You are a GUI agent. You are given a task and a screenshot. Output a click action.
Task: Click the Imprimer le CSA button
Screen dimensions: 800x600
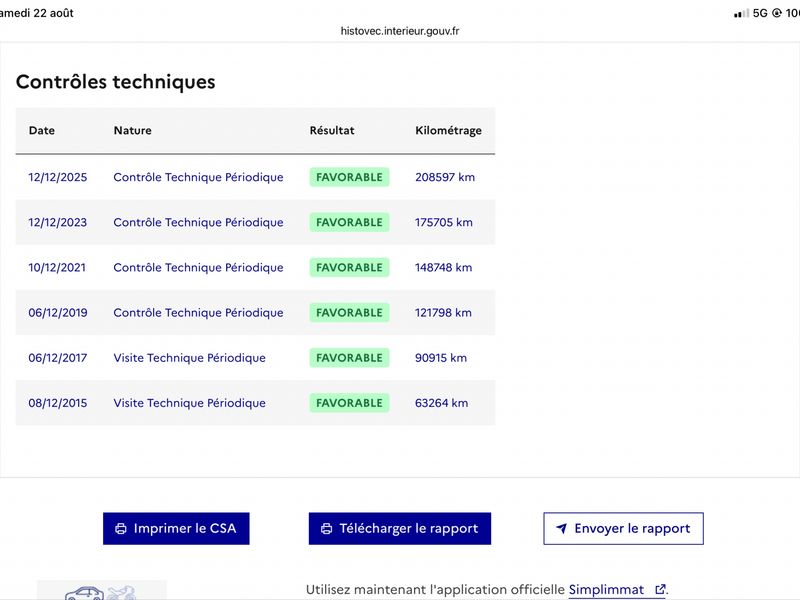tap(176, 529)
